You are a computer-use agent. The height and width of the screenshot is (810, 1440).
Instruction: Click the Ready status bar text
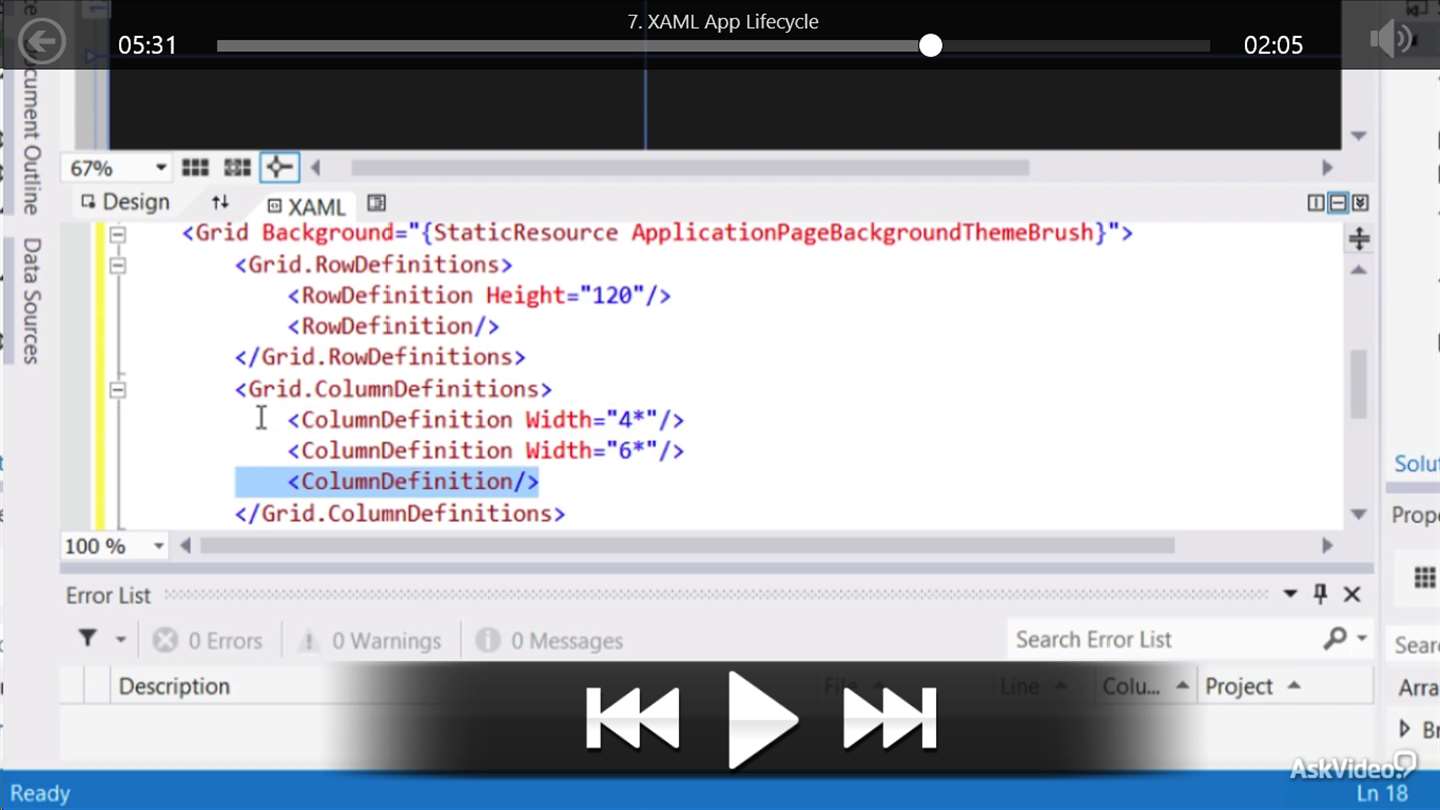click(x=40, y=794)
